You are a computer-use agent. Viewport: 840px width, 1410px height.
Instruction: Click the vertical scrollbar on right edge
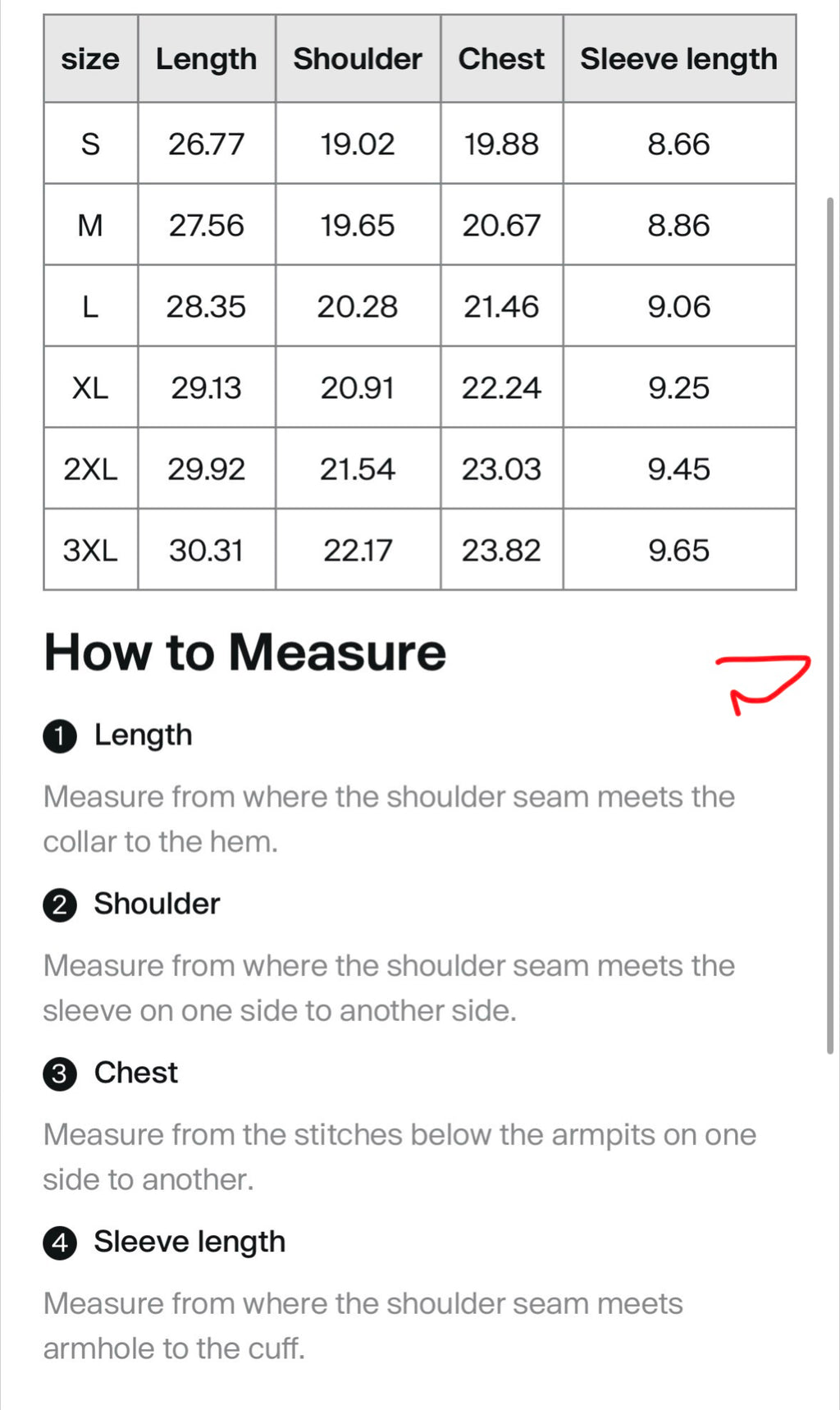click(830, 625)
